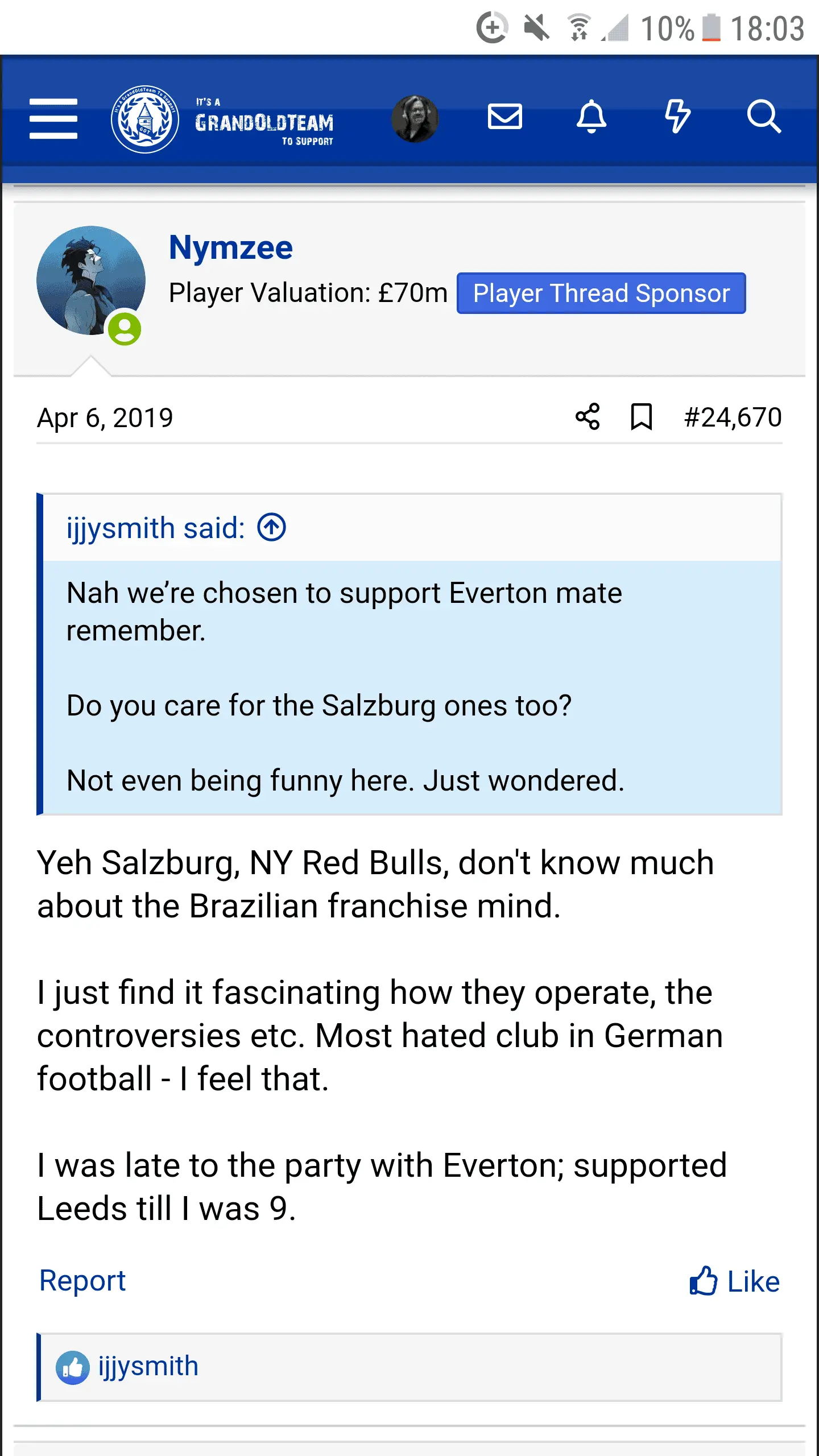Click Nymzee's profile avatar
The height and width of the screenshot is (1456, 819).
point(91,280)
